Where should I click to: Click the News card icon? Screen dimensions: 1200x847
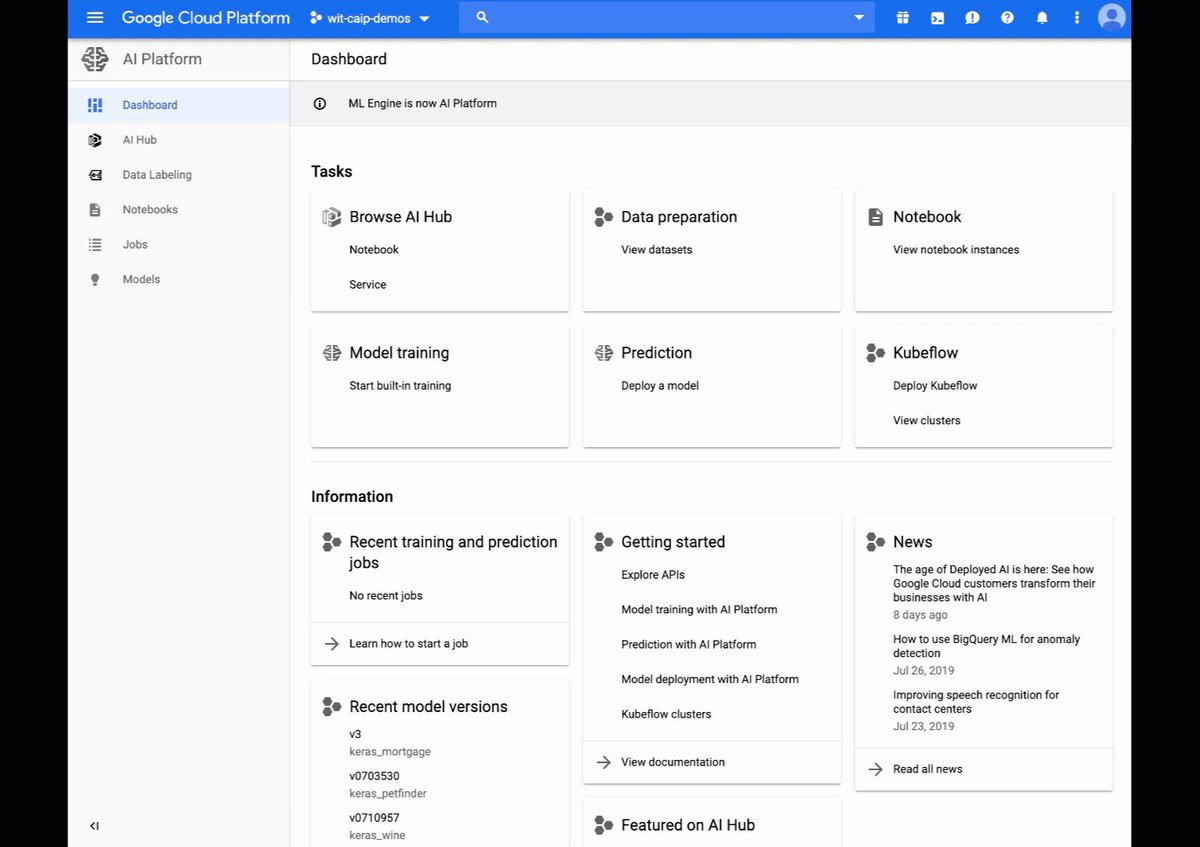[876, 542]
